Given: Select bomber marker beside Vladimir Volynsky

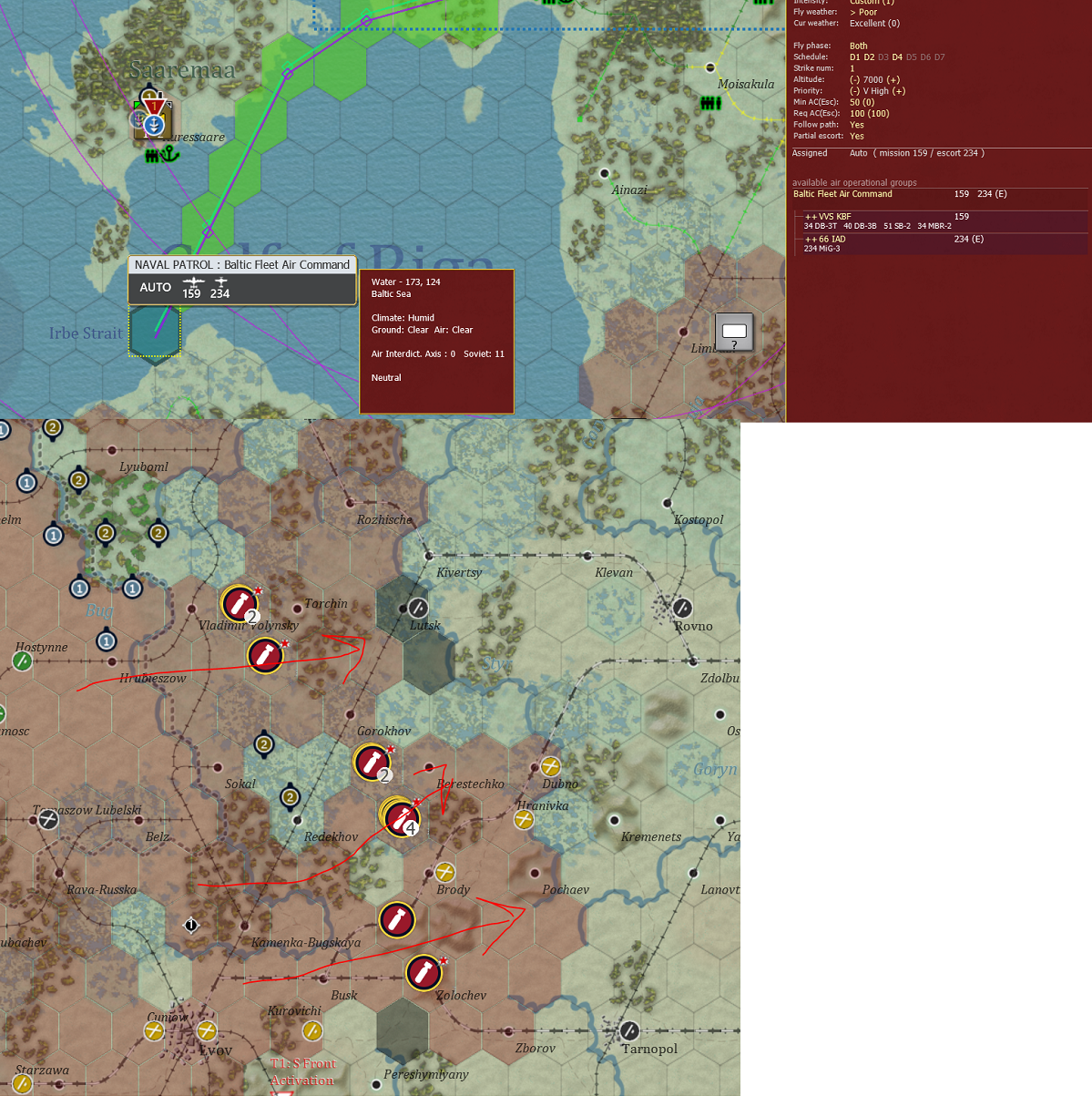Looking at the screenshot, I should pos(239,603).
